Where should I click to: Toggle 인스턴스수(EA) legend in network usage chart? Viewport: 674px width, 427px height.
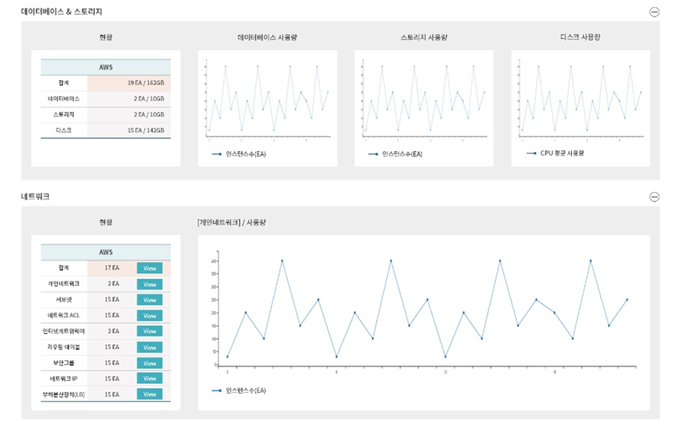click(x=239, y=390)
